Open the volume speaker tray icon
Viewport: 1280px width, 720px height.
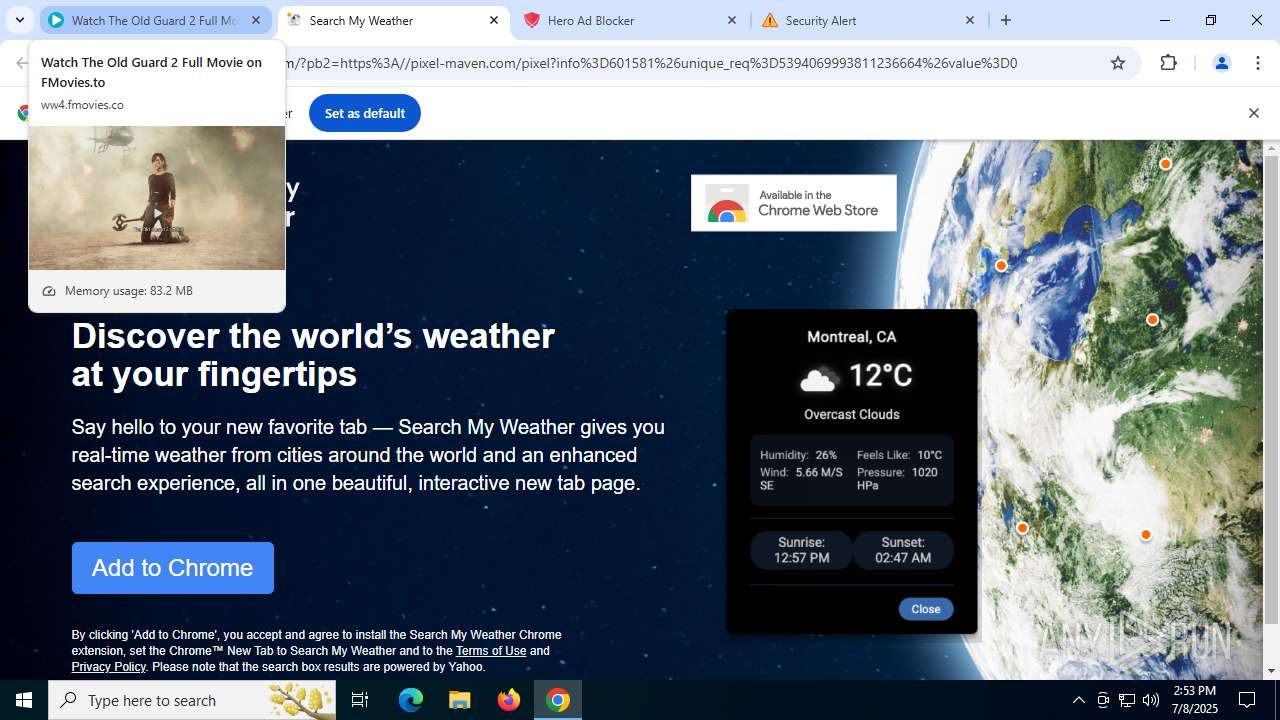tap(1151, 700)
